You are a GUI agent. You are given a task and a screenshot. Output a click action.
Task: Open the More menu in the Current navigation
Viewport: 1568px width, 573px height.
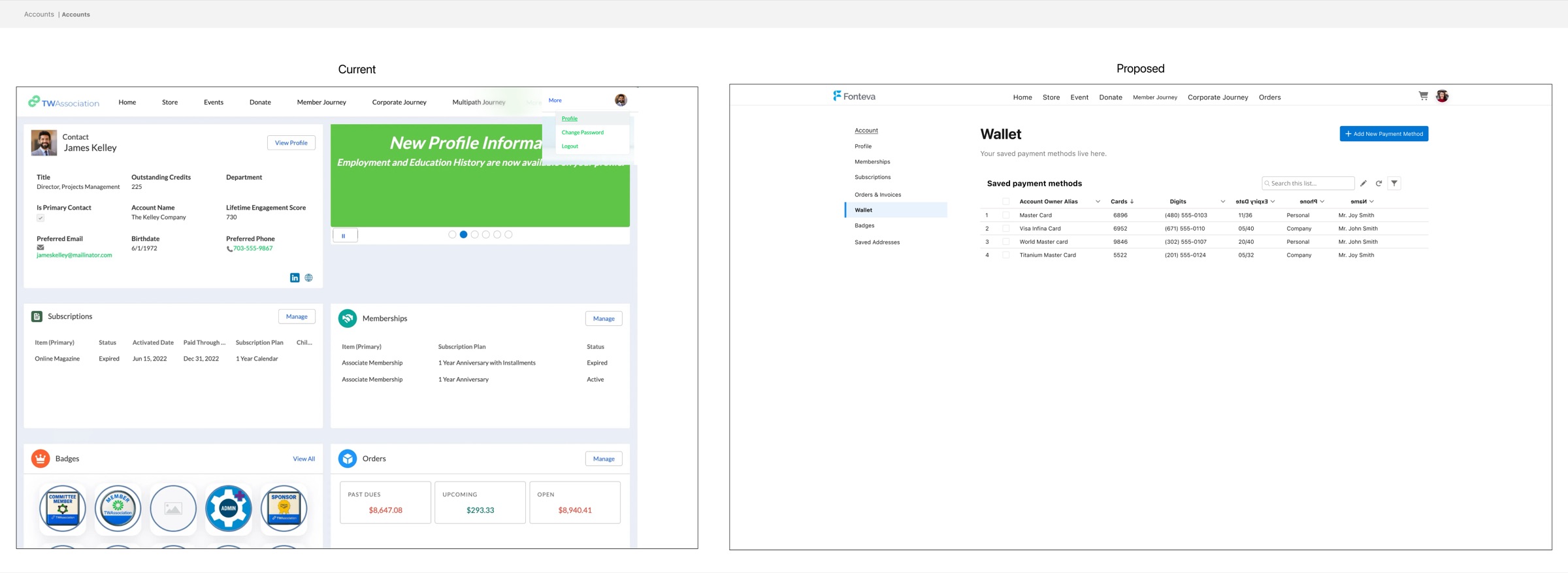click(x=555, y=101)
